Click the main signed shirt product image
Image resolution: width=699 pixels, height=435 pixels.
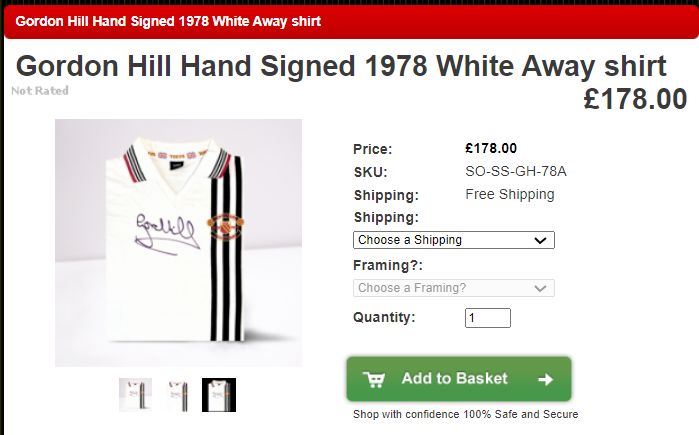pyautogui.click(x=178, y=243)
